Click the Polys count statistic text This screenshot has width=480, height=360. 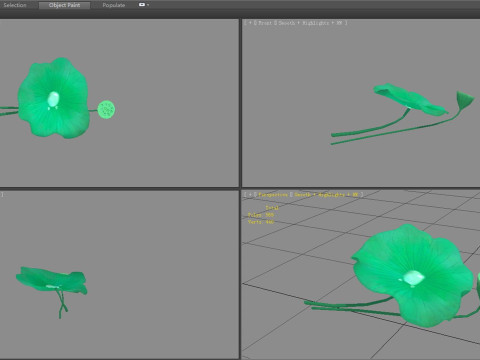point(261,215)
